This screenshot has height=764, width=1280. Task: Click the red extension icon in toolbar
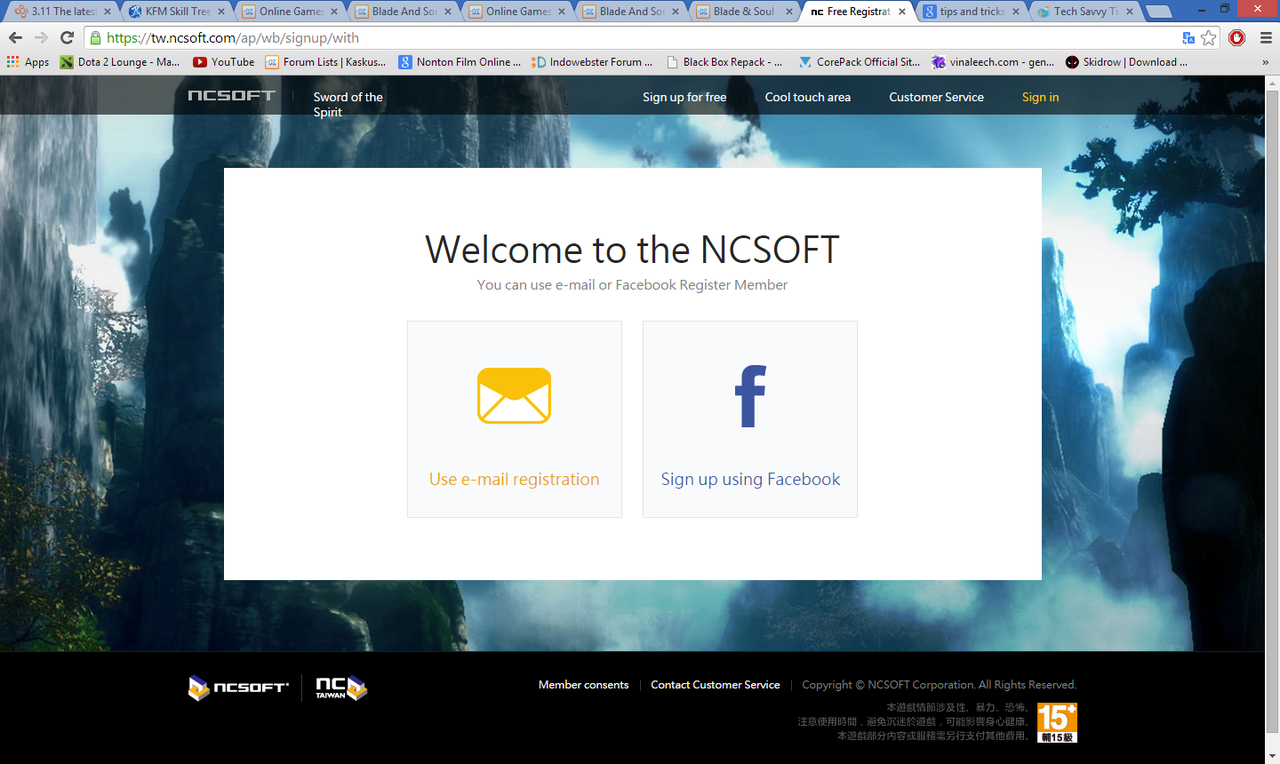point(1237,38)
